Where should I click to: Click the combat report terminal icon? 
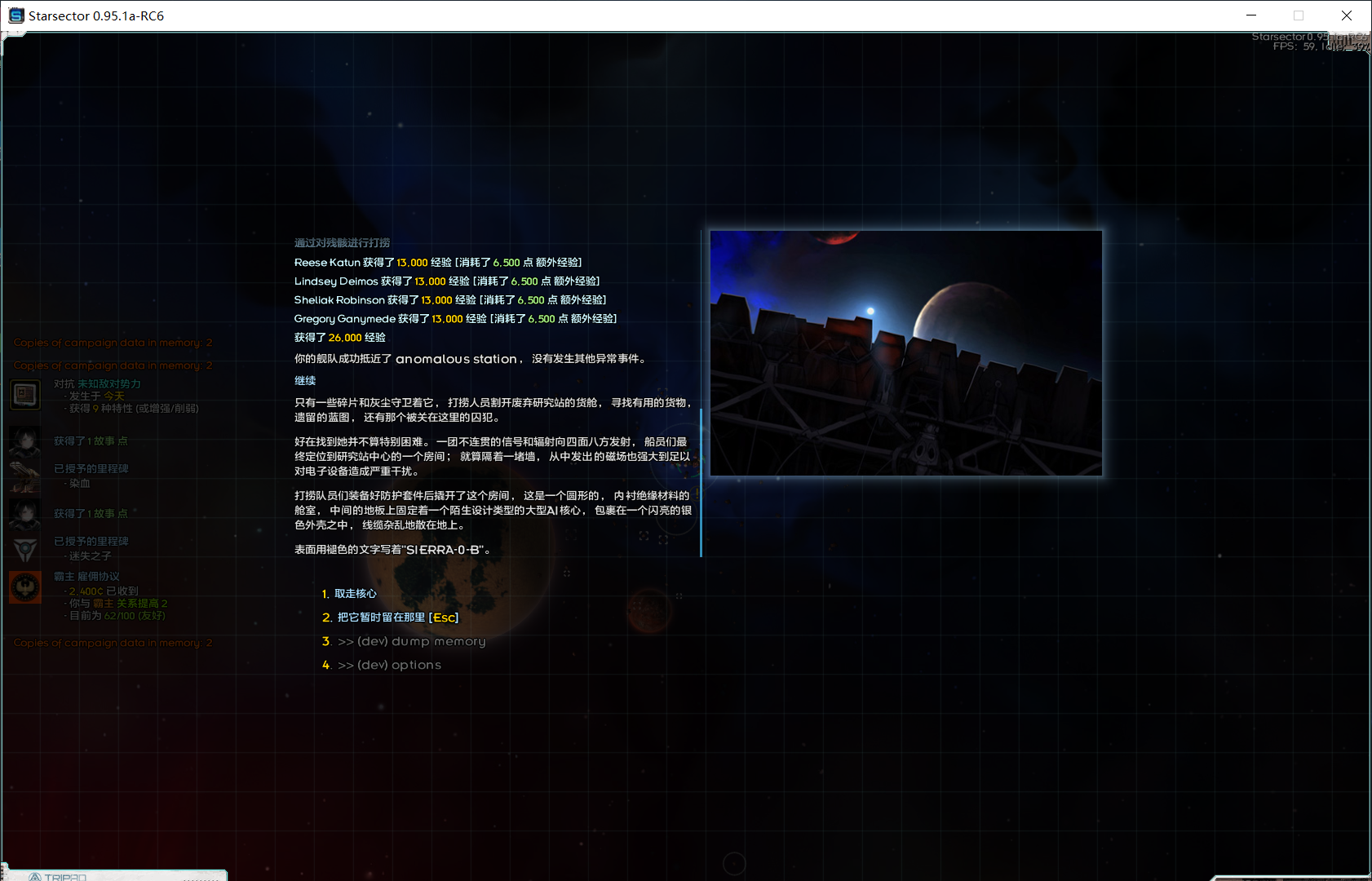25,395
